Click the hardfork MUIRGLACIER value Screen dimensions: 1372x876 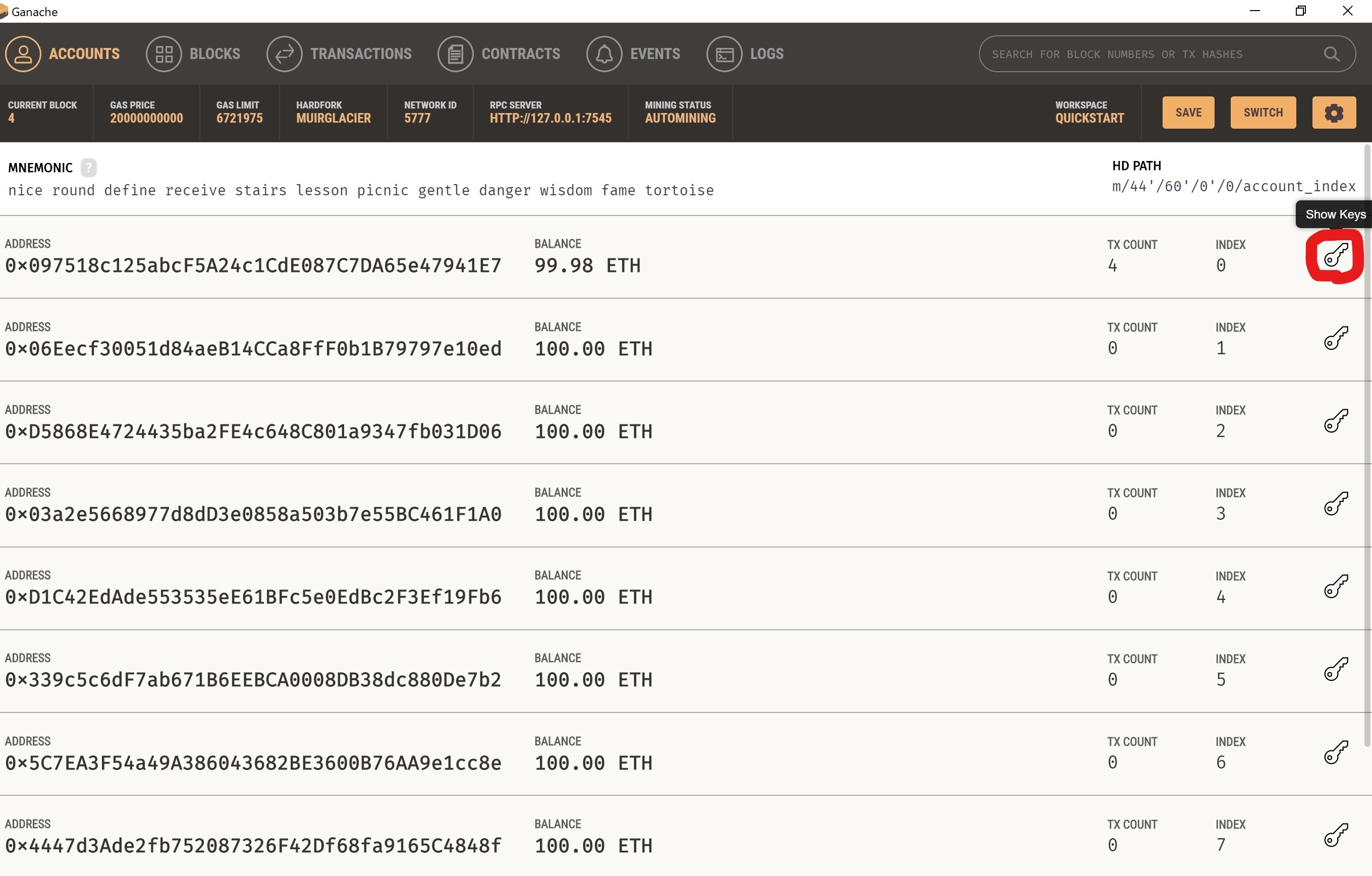click(x=334, y=118)
